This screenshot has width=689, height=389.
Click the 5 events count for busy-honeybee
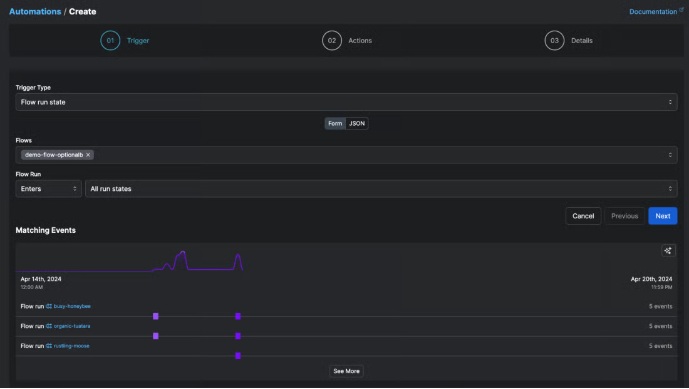pos(660,306)
